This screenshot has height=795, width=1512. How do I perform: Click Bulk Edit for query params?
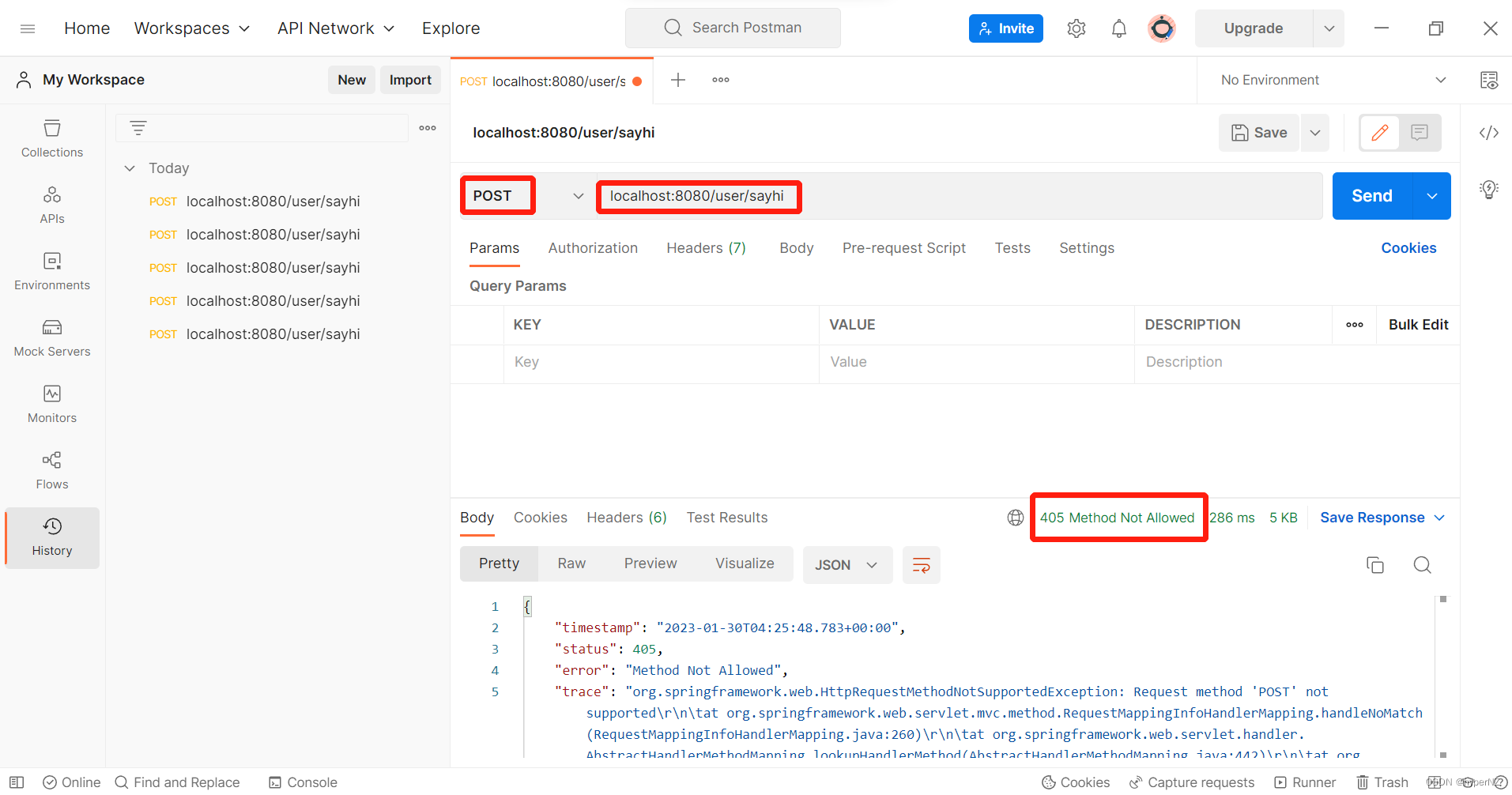point(1418,325)
